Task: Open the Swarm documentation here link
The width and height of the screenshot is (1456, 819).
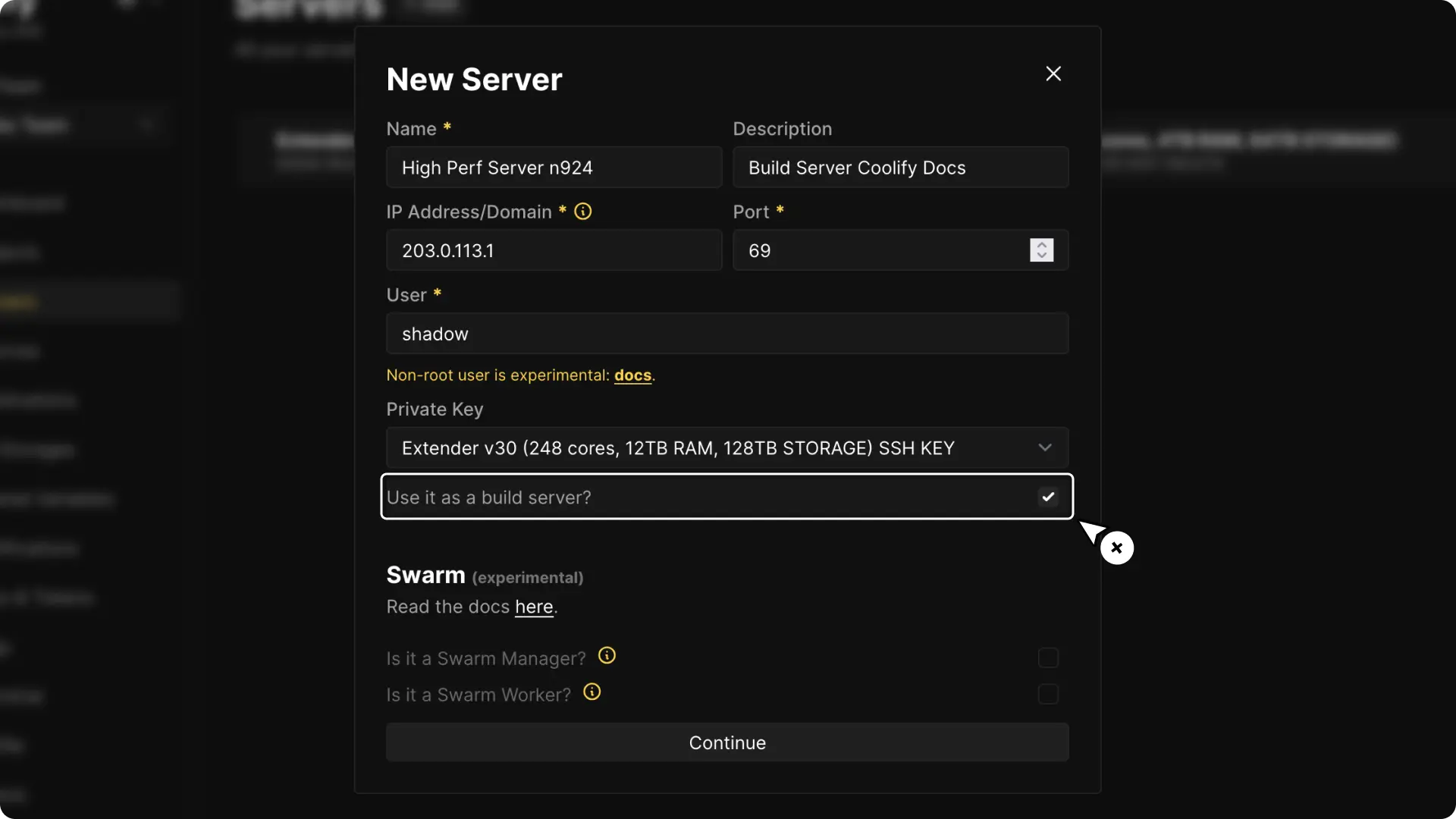Action: click(x=534, y=607)
